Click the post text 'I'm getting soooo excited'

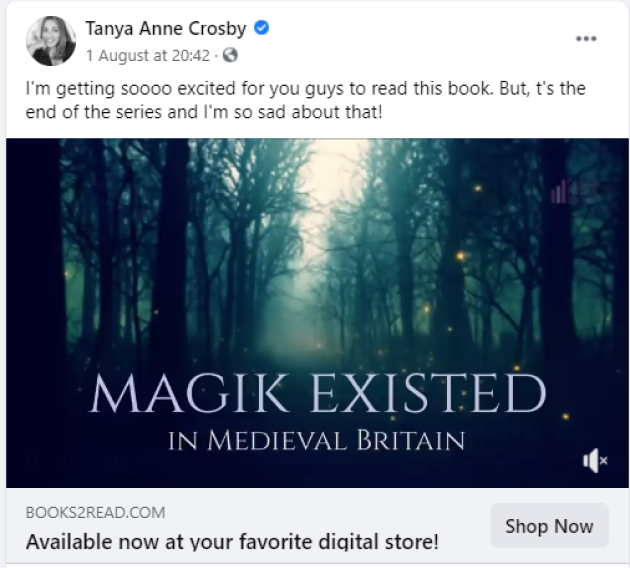[131, 89]
